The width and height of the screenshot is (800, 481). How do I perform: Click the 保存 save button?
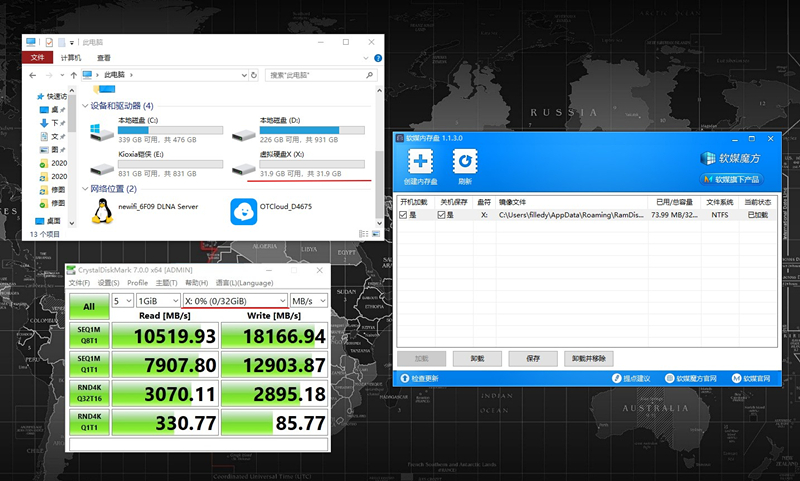click(x=533, y=359)
